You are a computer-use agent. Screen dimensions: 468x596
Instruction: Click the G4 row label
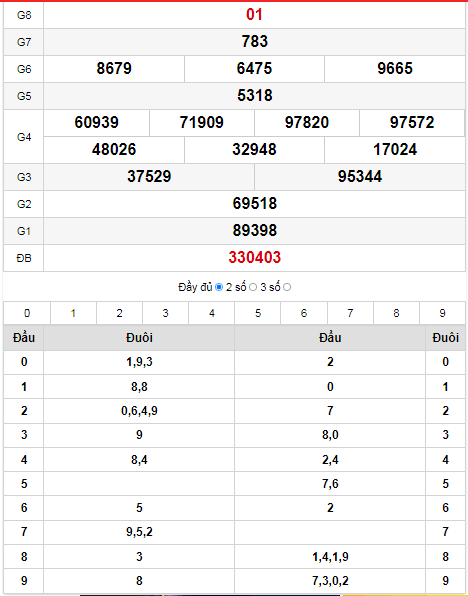point(24,137)
